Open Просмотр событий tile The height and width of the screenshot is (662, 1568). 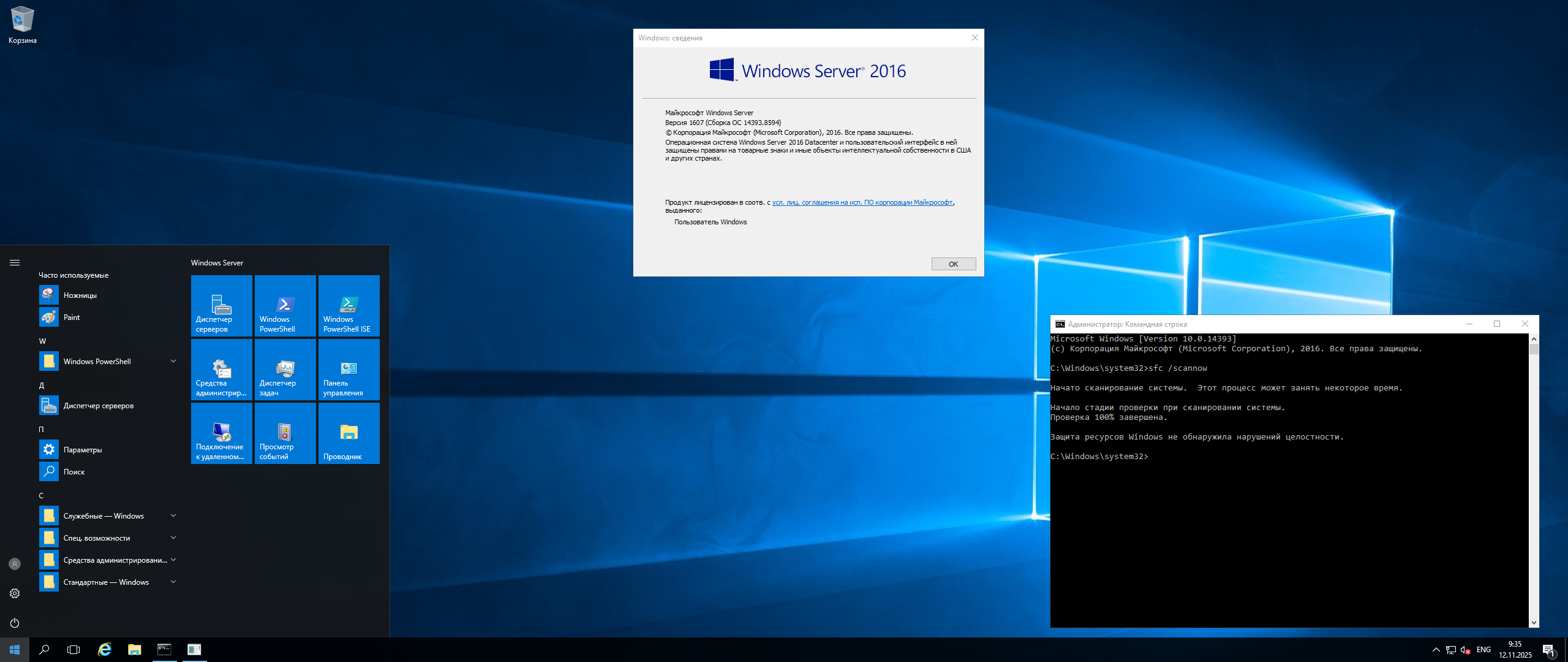pyautogui.click(x=285, y=433)
